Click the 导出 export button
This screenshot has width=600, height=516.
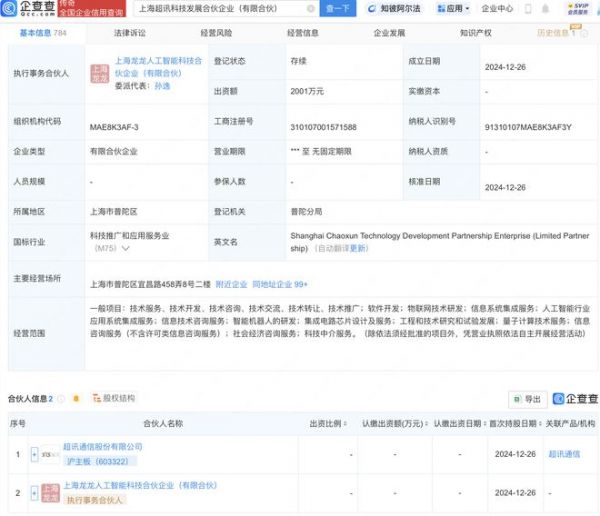click(528, 399)
